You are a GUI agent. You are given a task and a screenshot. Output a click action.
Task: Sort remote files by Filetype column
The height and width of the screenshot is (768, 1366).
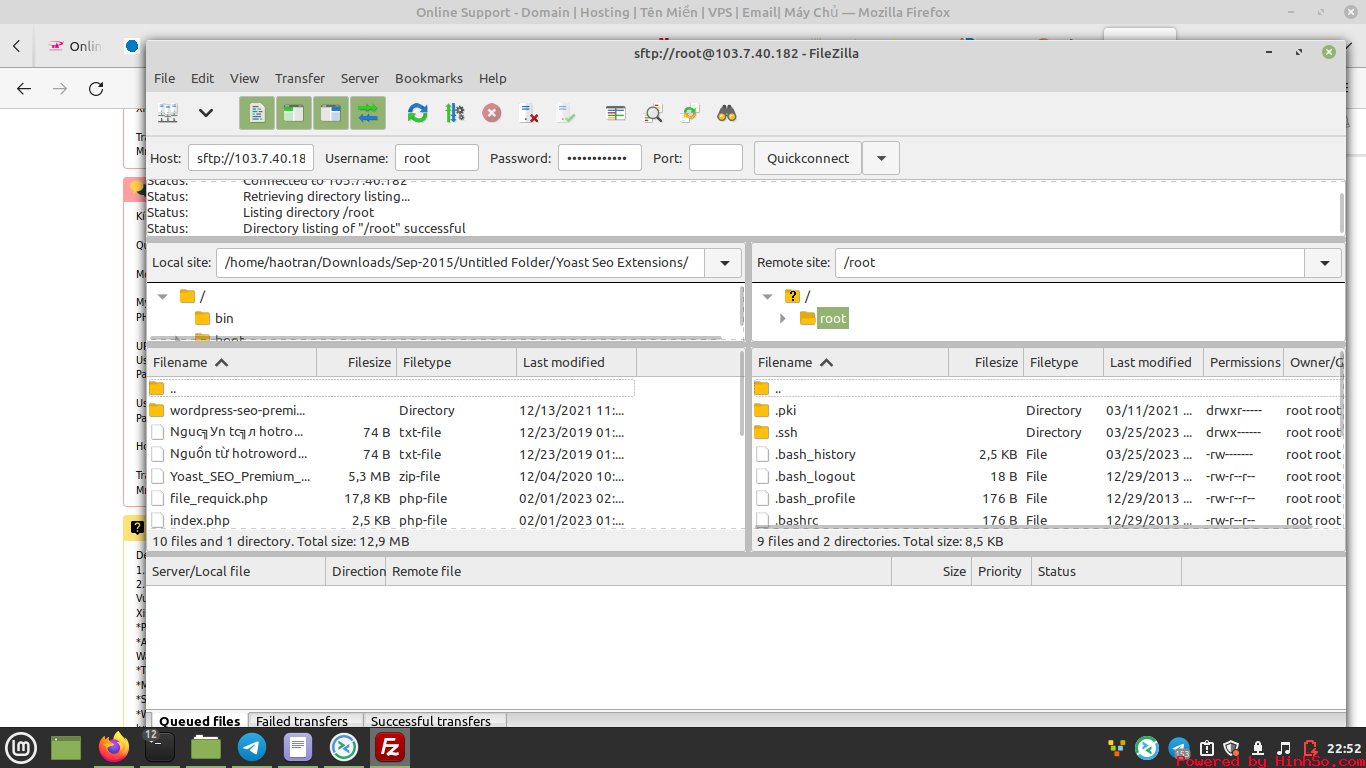1063,362
